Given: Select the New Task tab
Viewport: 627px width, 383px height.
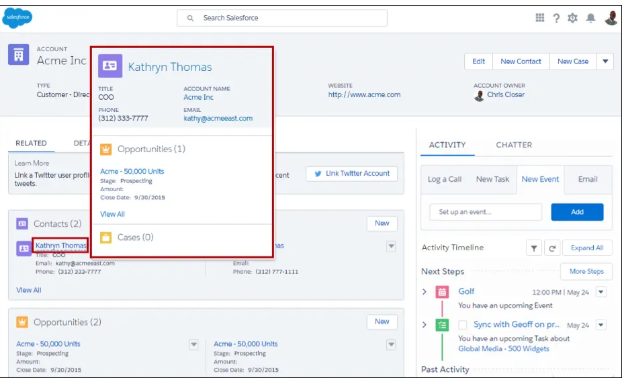Looking at the screenshot, I should (493, 179).
